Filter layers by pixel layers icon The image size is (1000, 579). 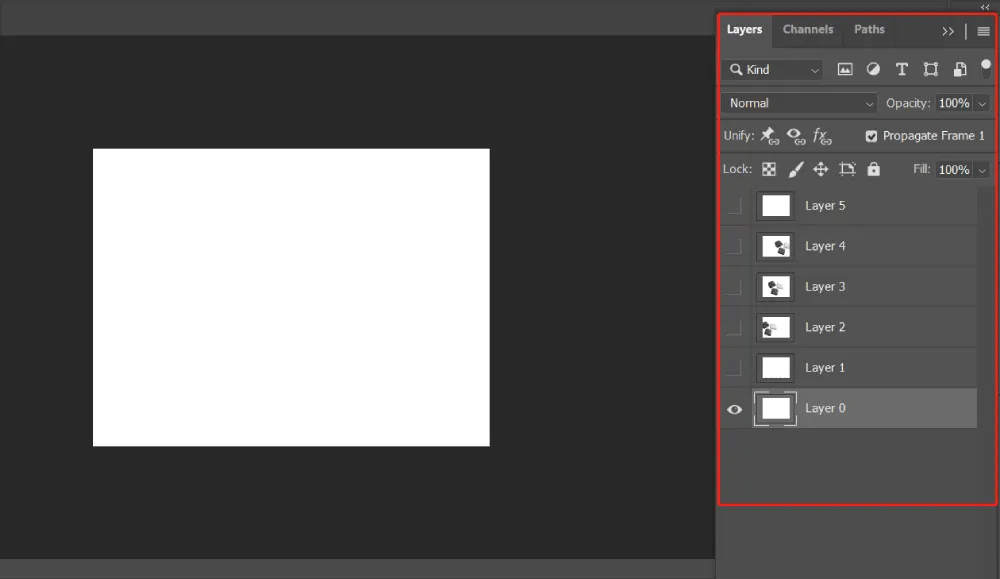pos(845,69)
